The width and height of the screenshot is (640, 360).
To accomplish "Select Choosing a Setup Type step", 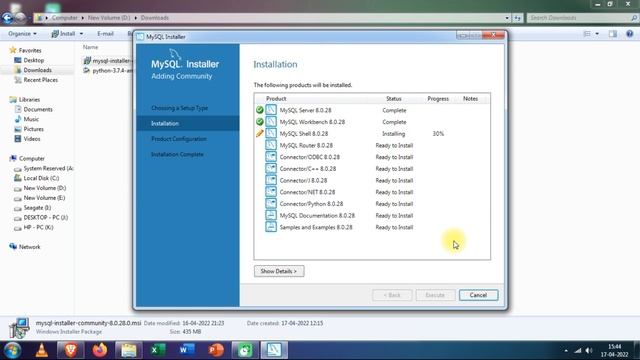I will pos(180,108).
